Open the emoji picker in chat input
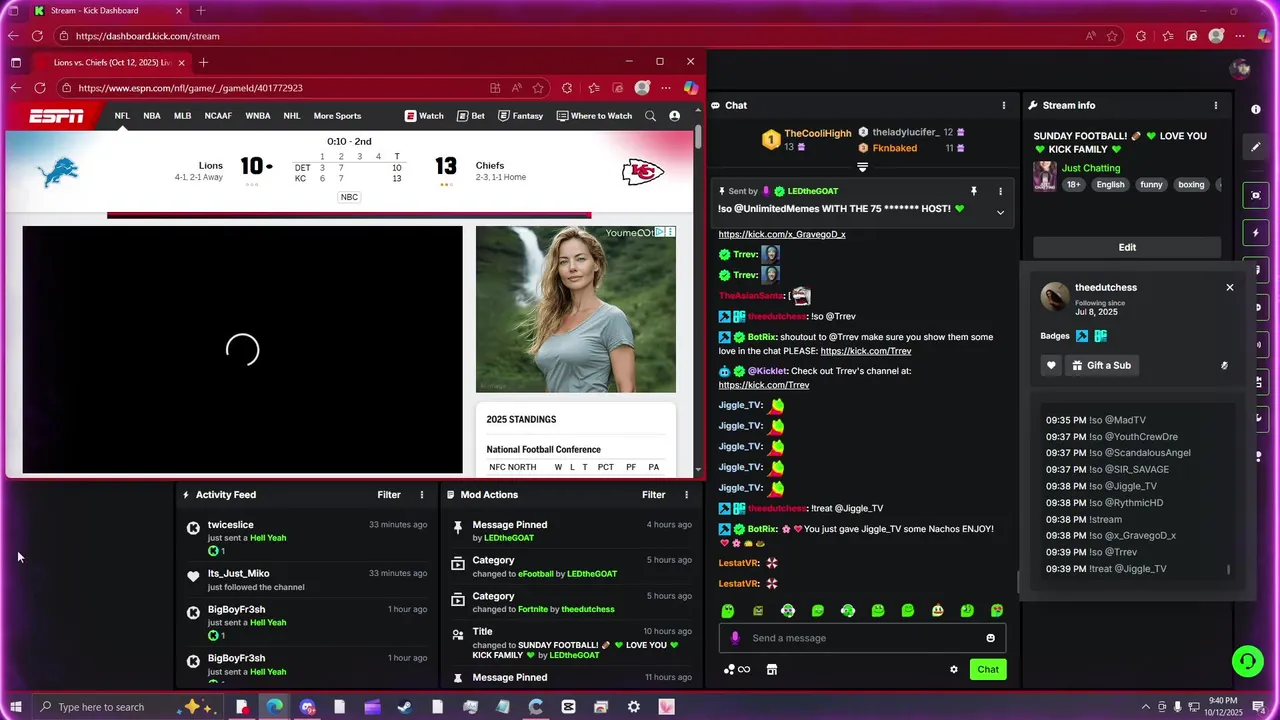 991,638
